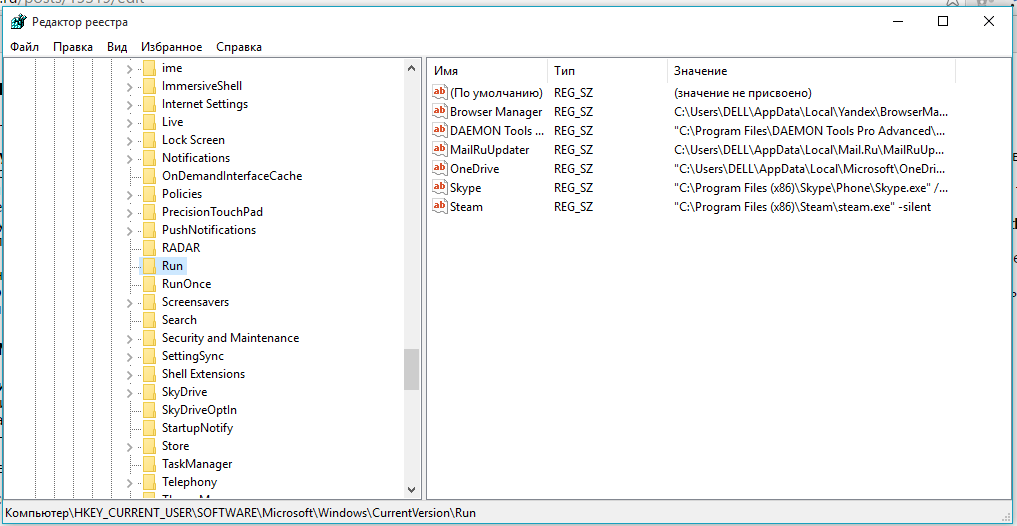Open the Файл menu

[25, 47]
